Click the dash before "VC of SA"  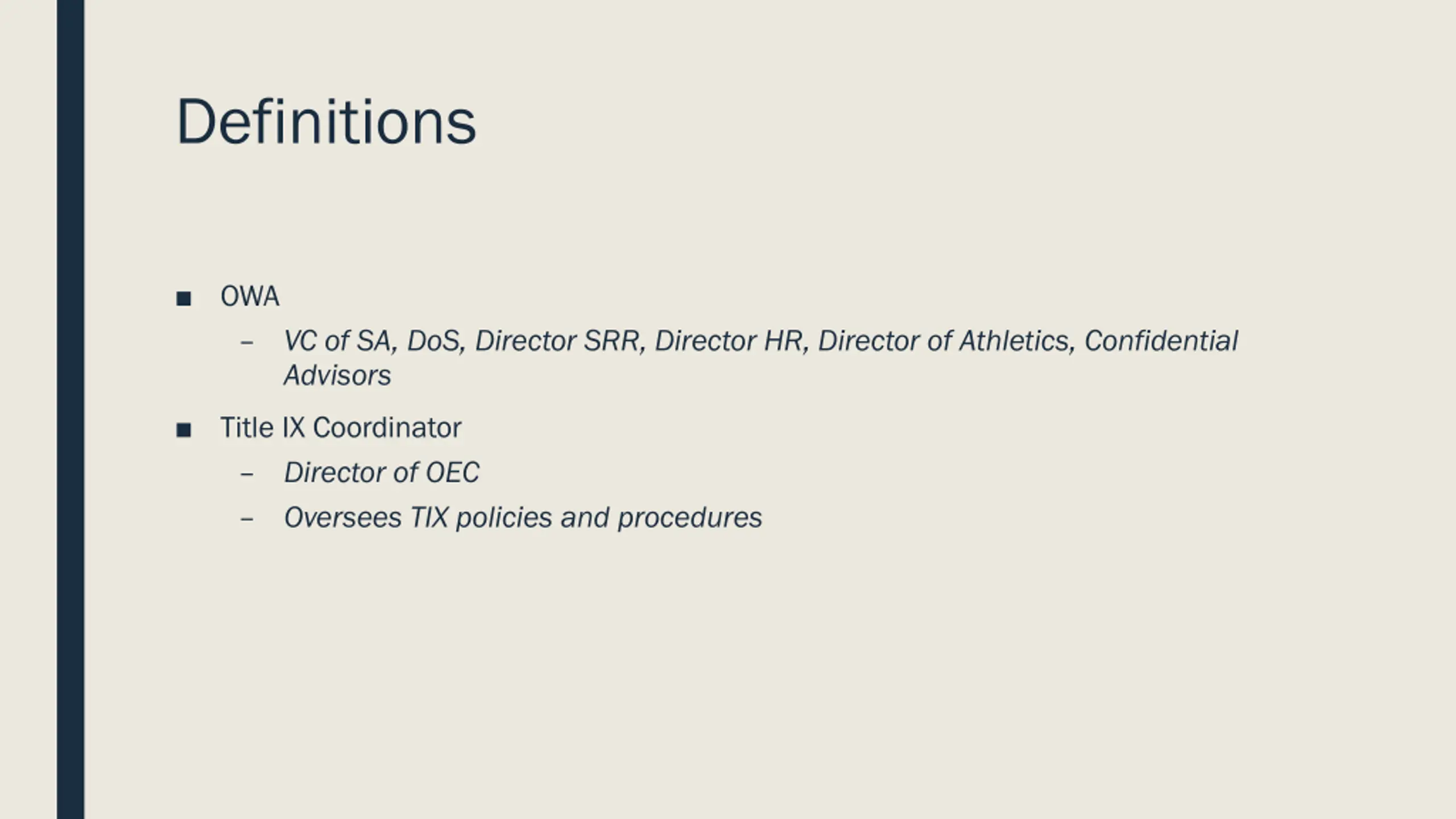[x=246, y=342]
